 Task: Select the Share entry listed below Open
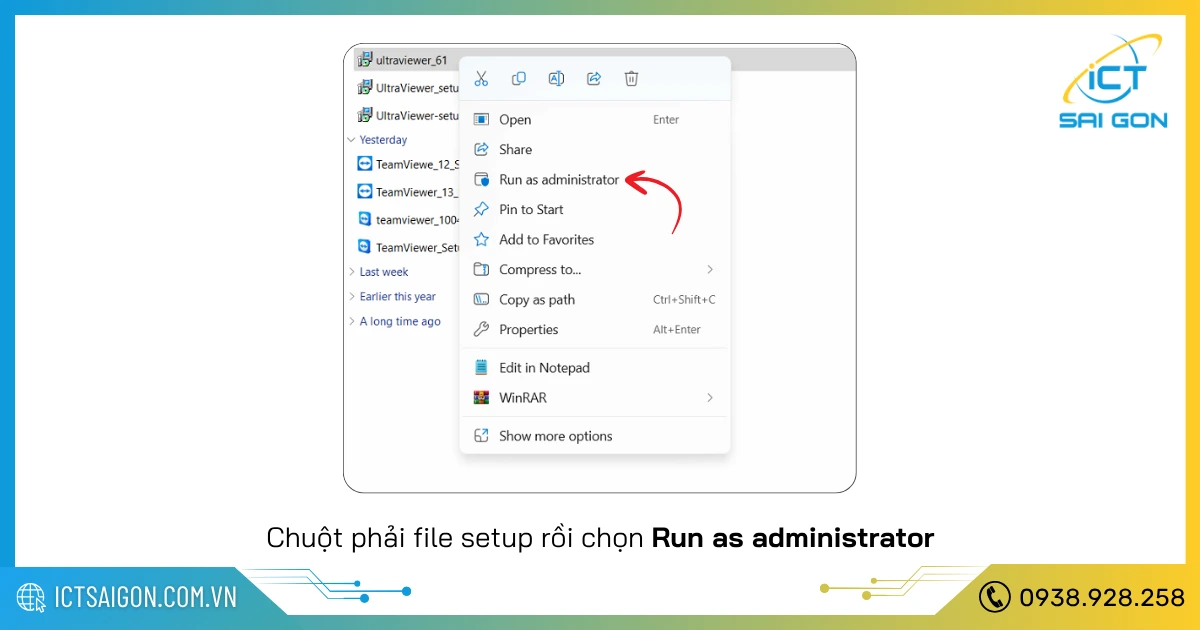(x=595, y=150)
